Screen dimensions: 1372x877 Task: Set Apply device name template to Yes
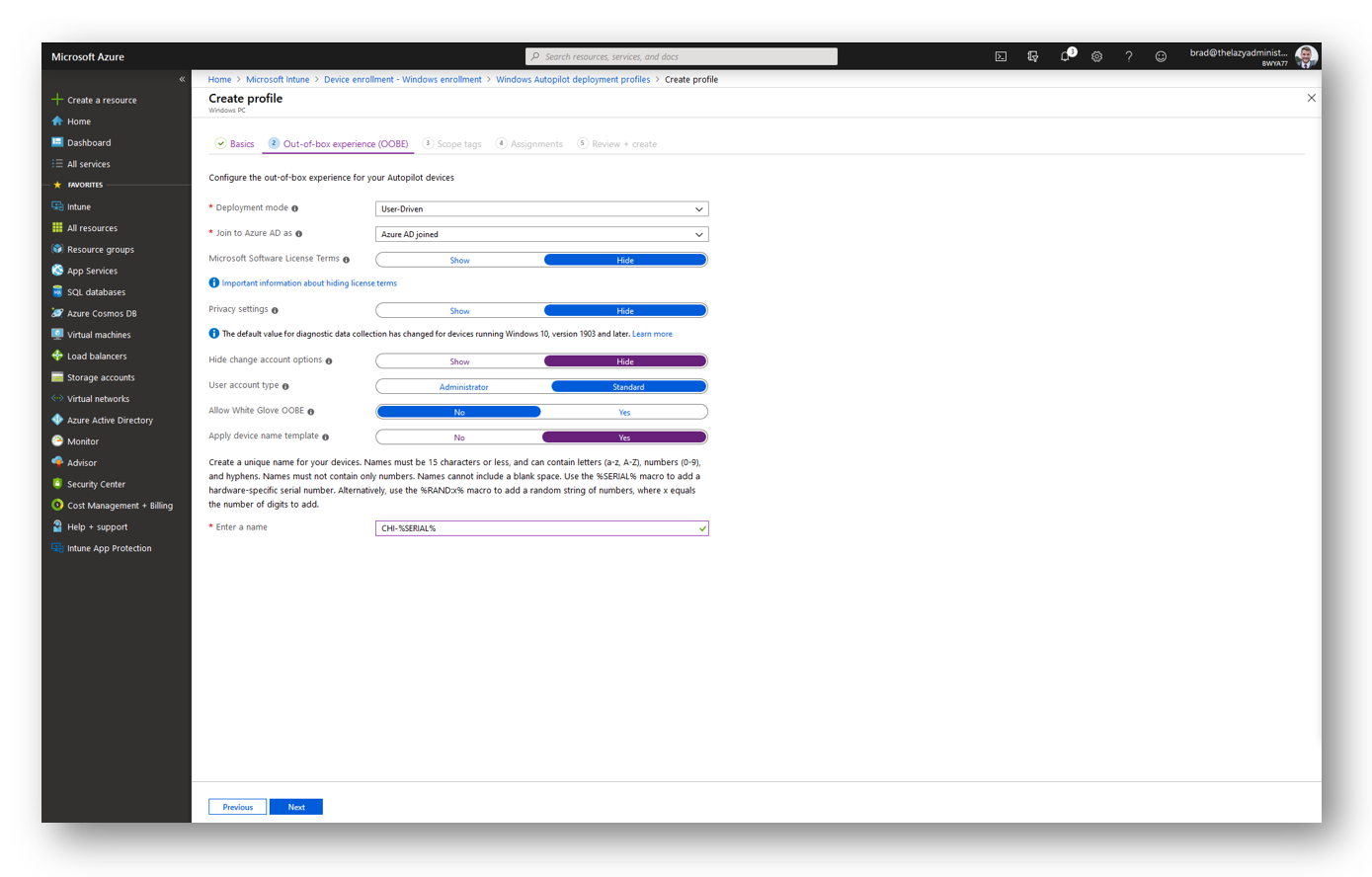pyautogui.click(x=624, y=438)
